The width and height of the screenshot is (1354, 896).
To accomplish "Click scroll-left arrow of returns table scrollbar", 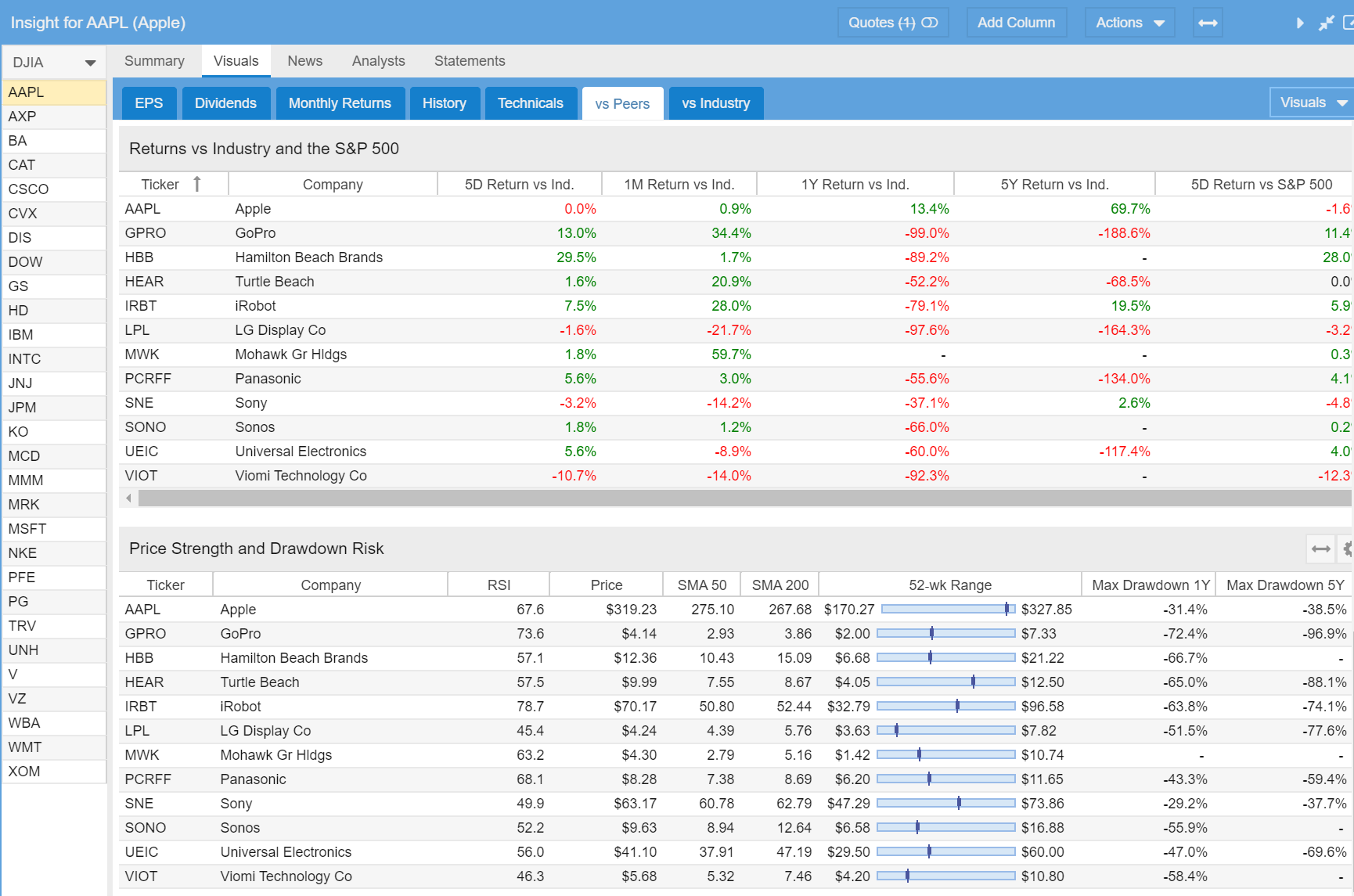I will (x=128, y=498).
